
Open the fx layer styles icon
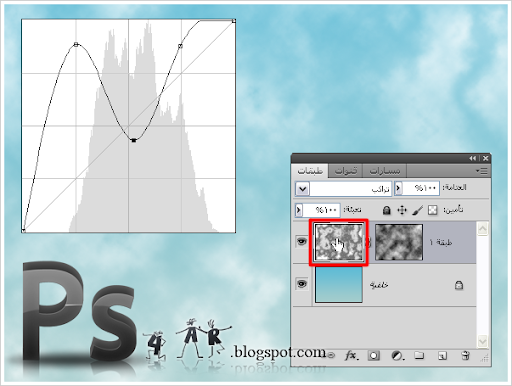point(351,356)
